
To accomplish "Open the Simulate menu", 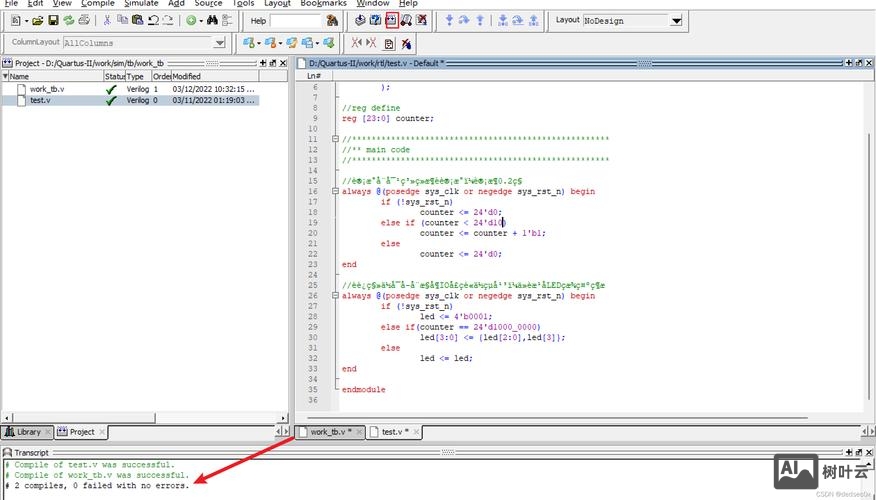I will click(x=141, y=4).
